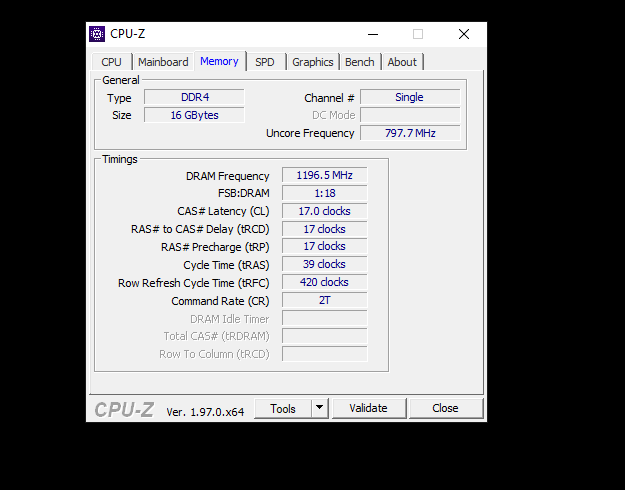Switch to the Mainboard tab
625x490 pixels.
click(163, 62)
